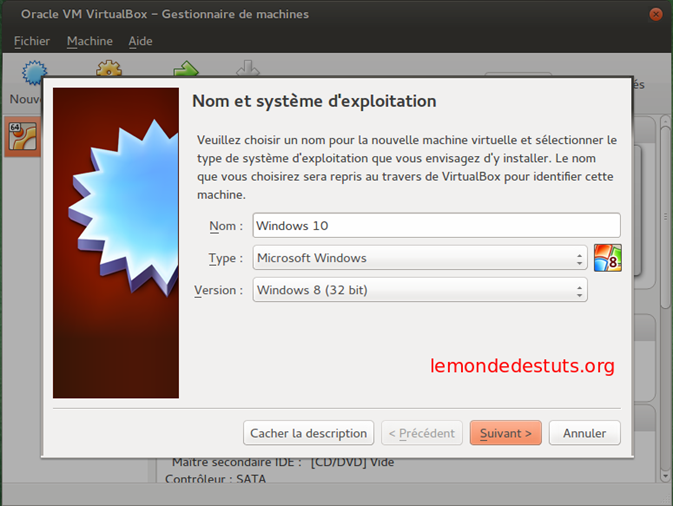
Task: Click the right-side vertical scrollbar
Action: coord(665,217)
